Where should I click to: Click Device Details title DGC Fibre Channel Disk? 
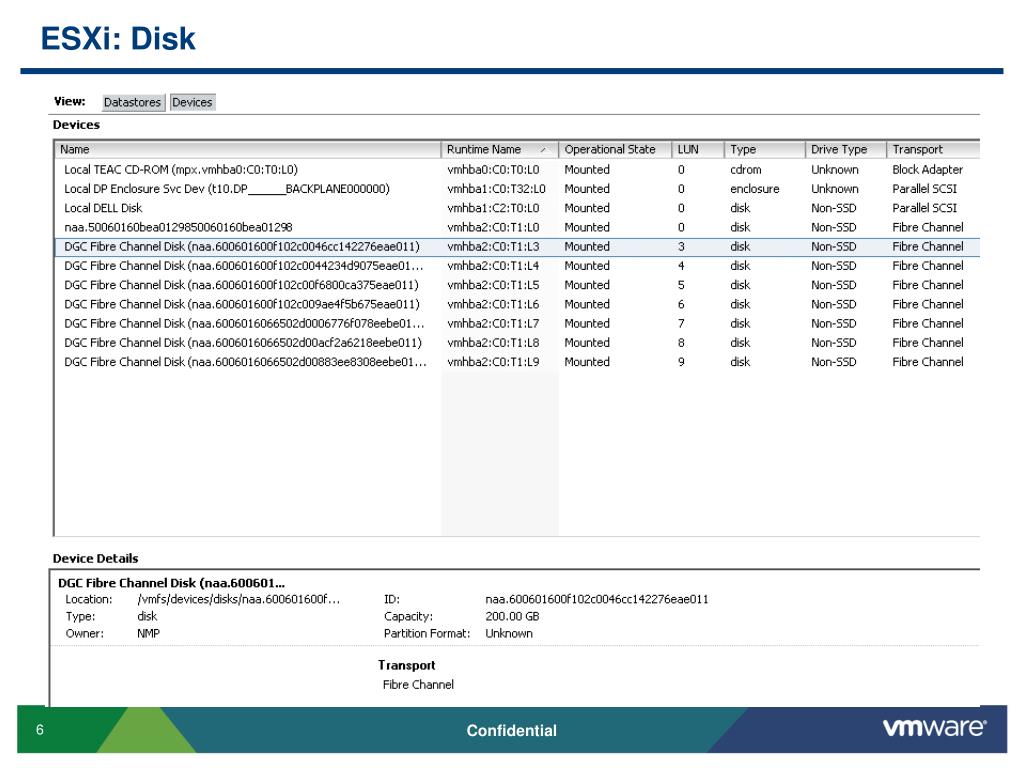tap(171, 583)
